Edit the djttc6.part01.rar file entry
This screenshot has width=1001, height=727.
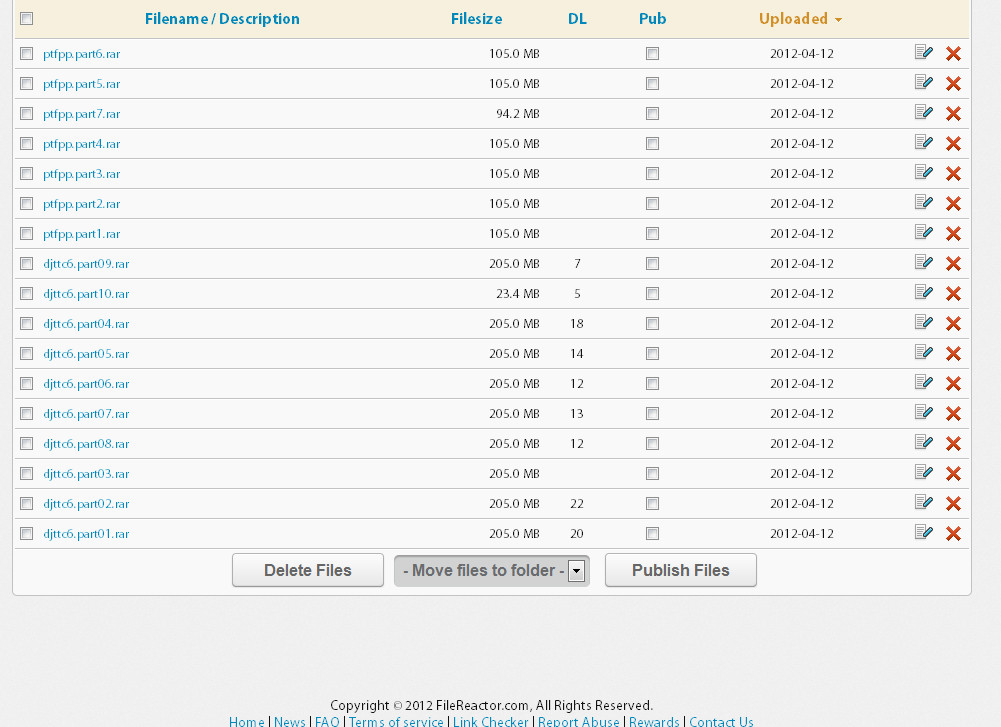pyautogui.click(x=924, y=532)
